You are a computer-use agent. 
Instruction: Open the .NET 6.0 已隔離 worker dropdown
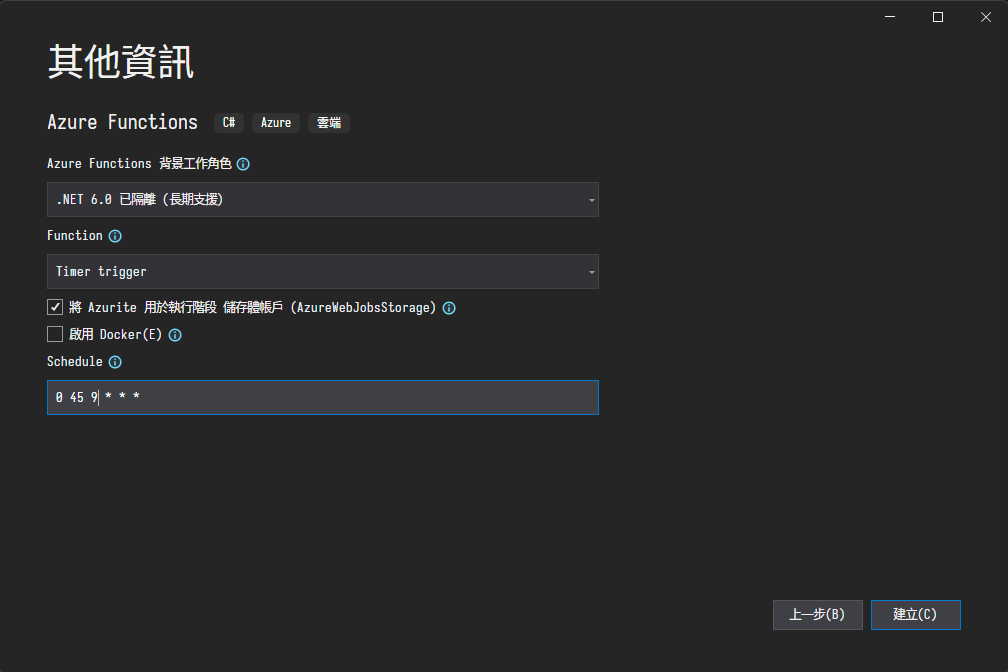pos(323,199)
